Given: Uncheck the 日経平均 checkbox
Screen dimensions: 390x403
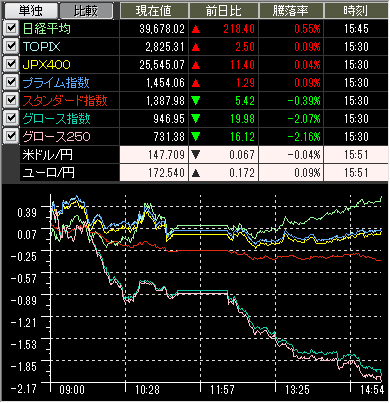Looking at the screenshot, I should tap(11, 28).
